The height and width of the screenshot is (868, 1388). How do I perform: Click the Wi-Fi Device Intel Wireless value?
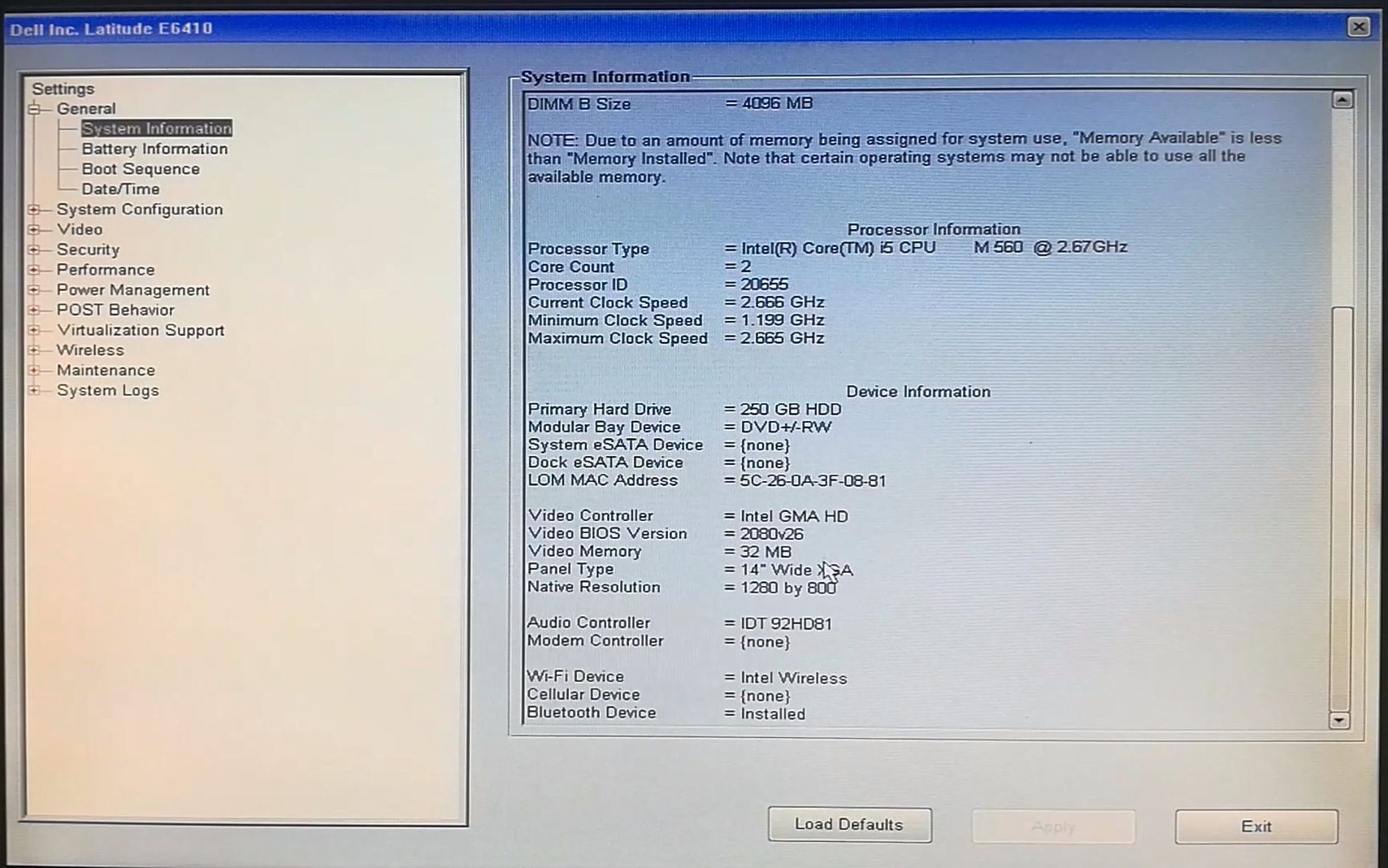[793, 679]
